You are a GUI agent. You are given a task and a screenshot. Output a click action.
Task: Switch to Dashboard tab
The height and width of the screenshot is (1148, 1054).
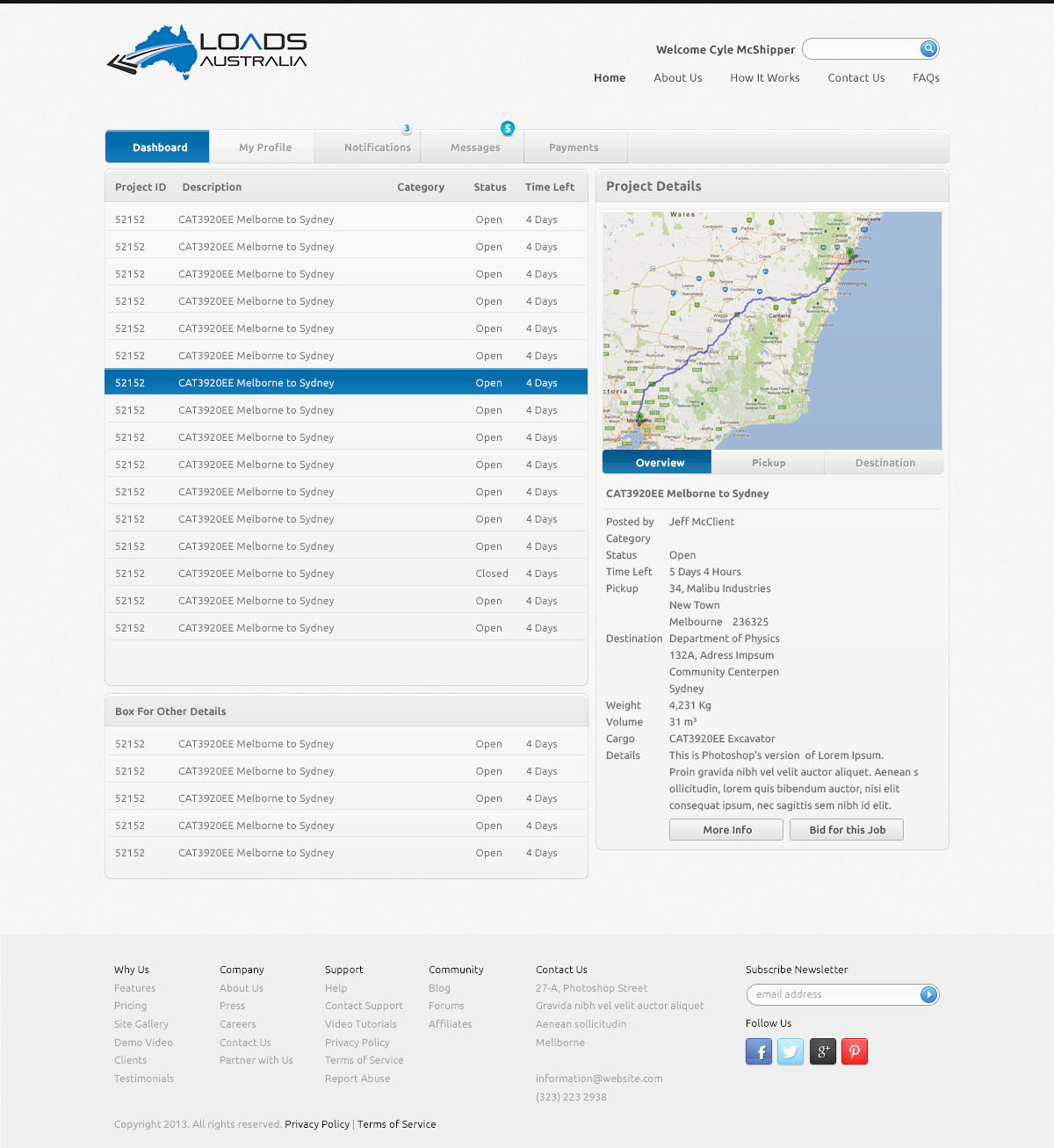coord(157,147)
